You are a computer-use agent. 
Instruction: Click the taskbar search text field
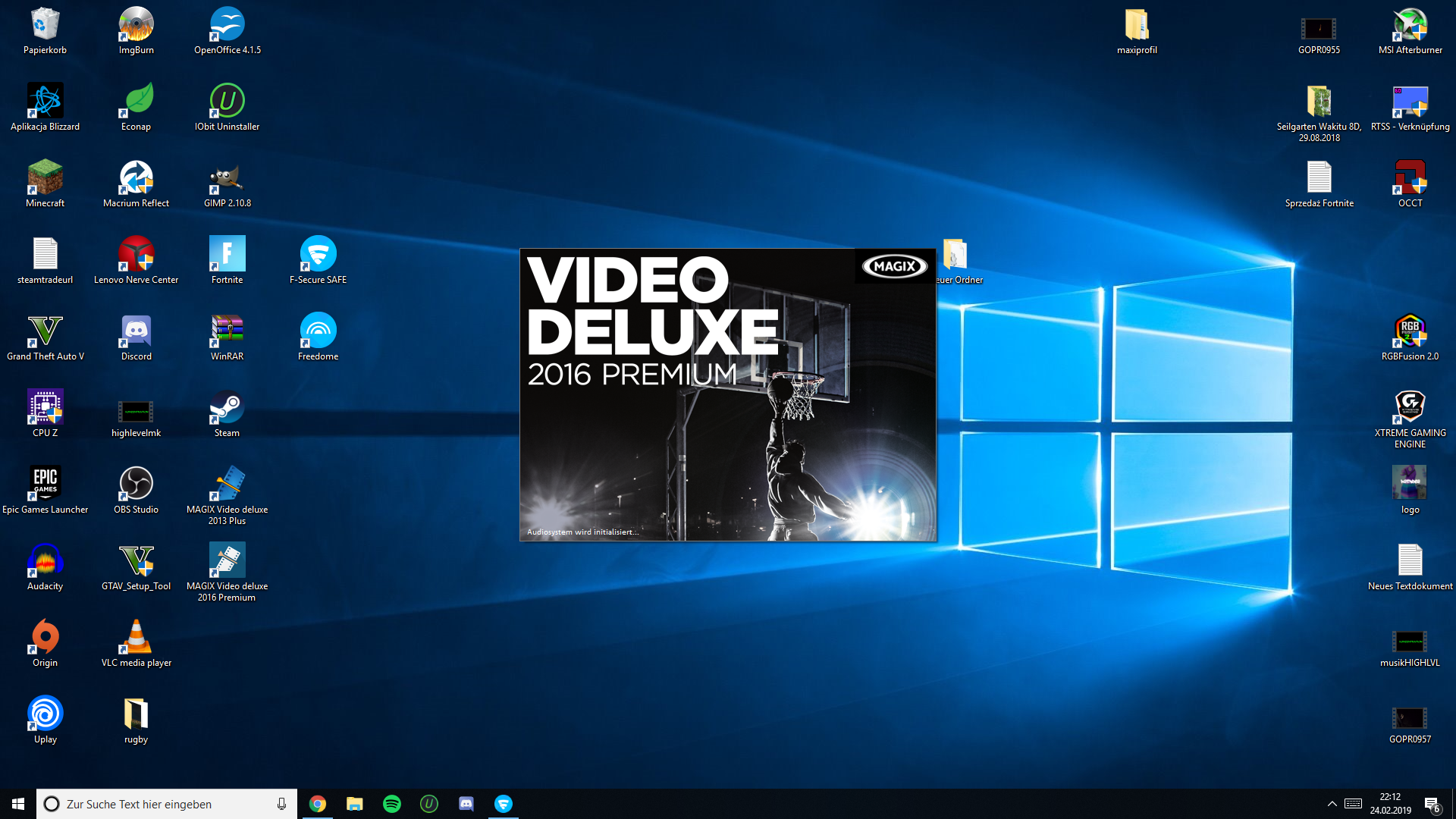coord(159,804)
